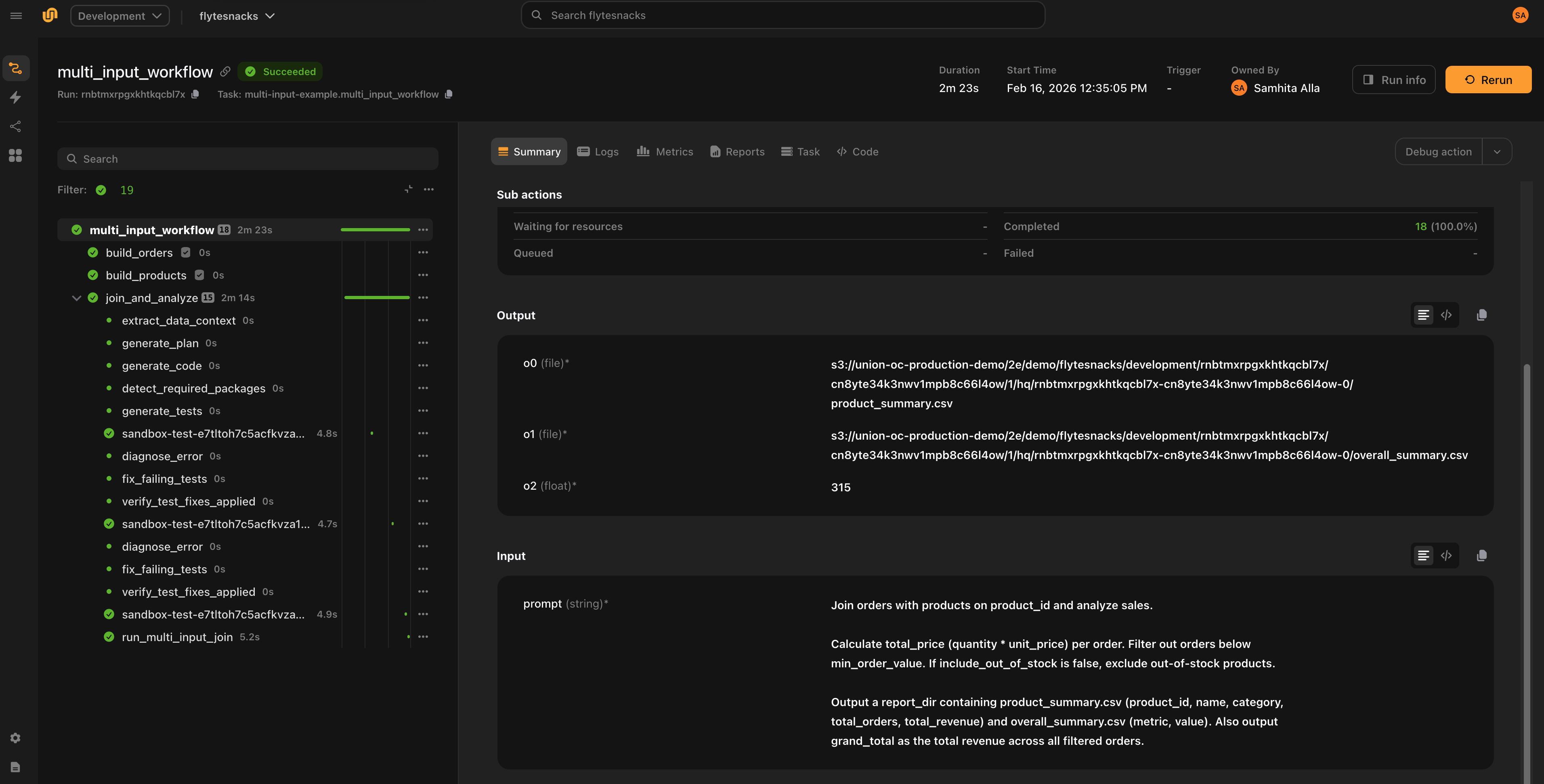Viewport: 1544px width, 784px height.
Task: Click the Rerun button
Action: click(x=1487, y=80)
